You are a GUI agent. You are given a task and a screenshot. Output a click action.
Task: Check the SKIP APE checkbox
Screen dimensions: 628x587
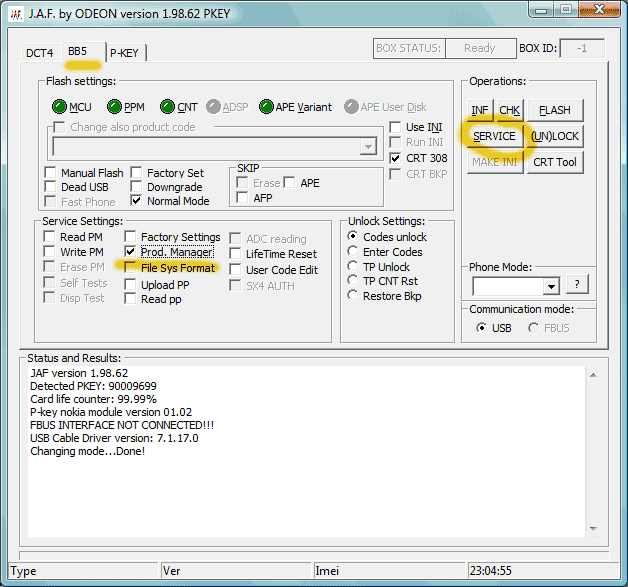tap(289, 183)
